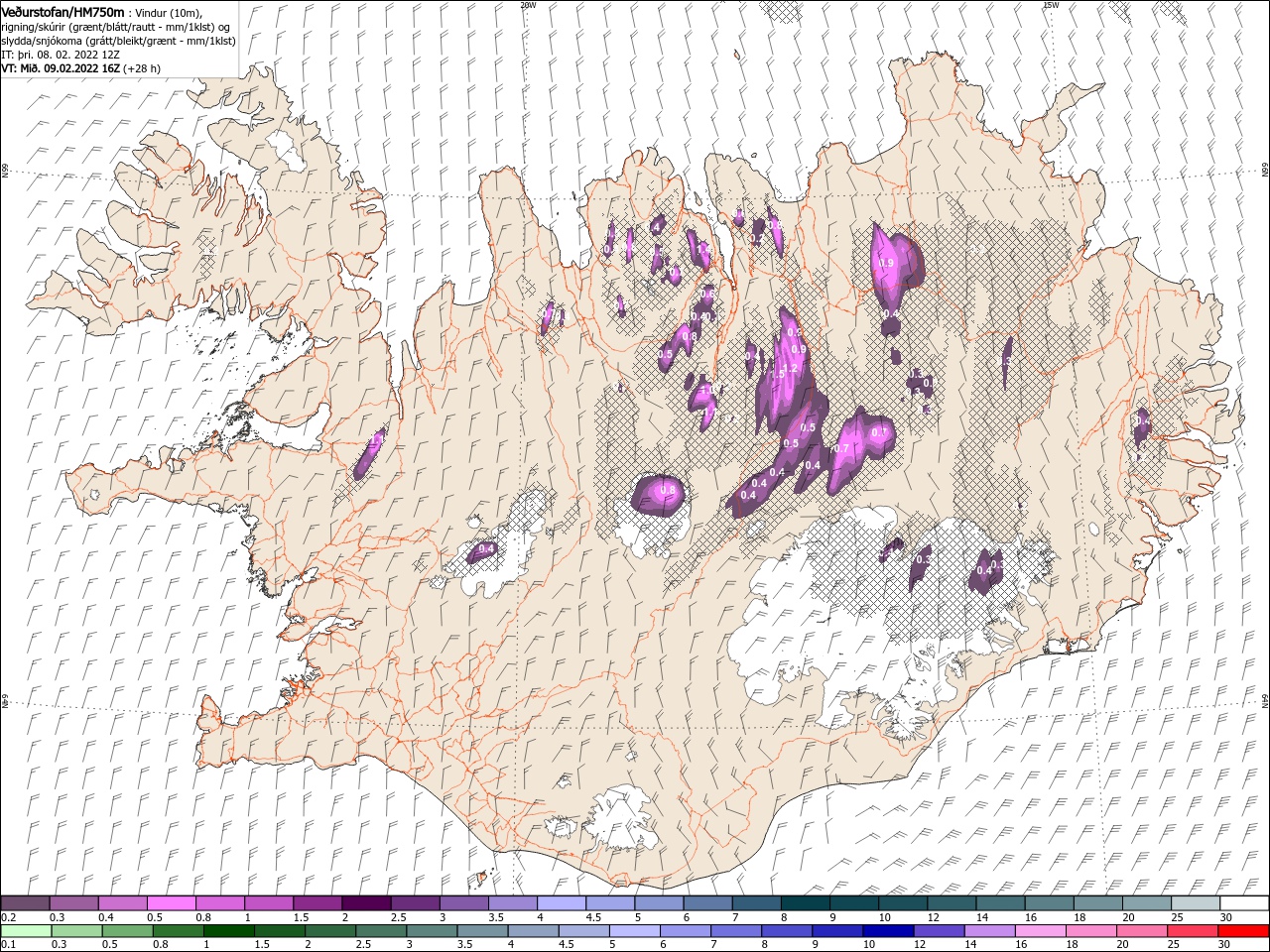Click the '(+28 h)' forecast offset text
1270x952 pixels.
click(140, 68)
